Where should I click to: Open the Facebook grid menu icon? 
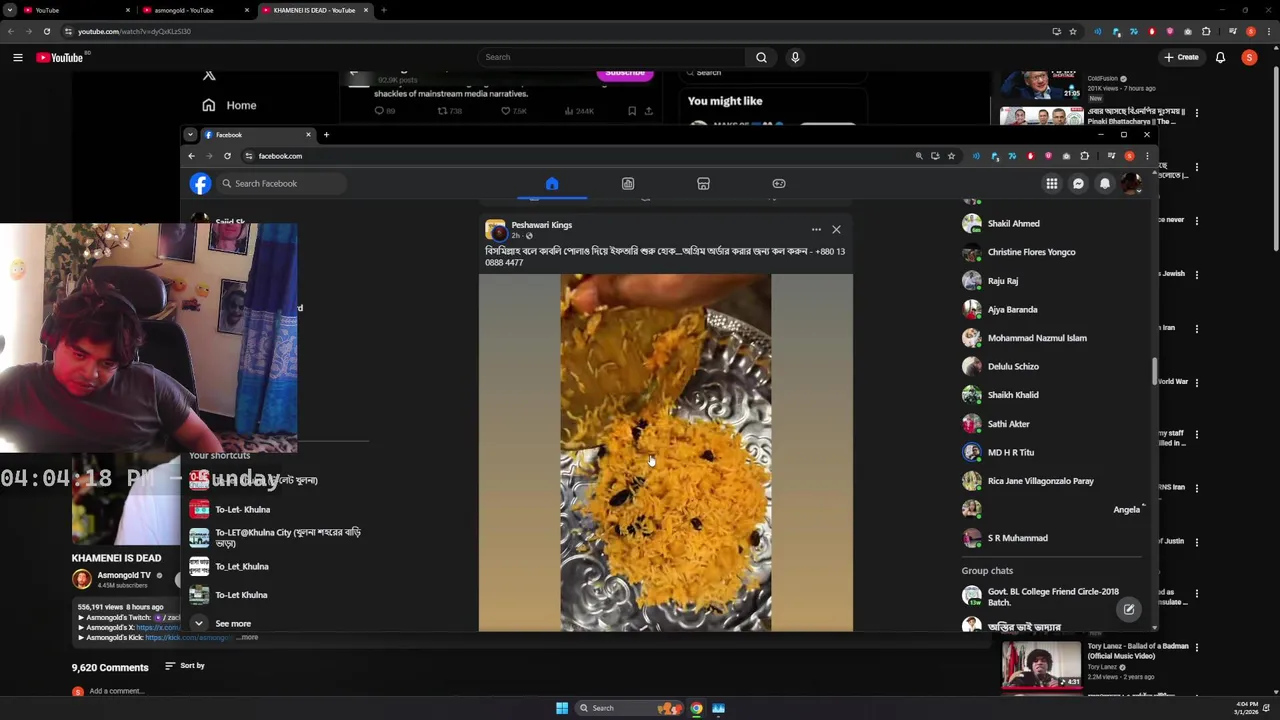point(1052,183)
